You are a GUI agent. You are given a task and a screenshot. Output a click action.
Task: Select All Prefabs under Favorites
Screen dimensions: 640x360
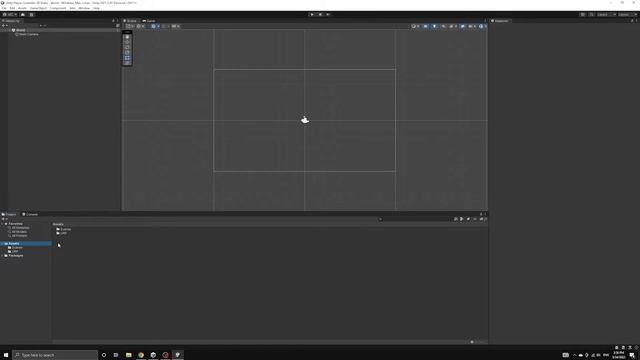coord(19,236)
